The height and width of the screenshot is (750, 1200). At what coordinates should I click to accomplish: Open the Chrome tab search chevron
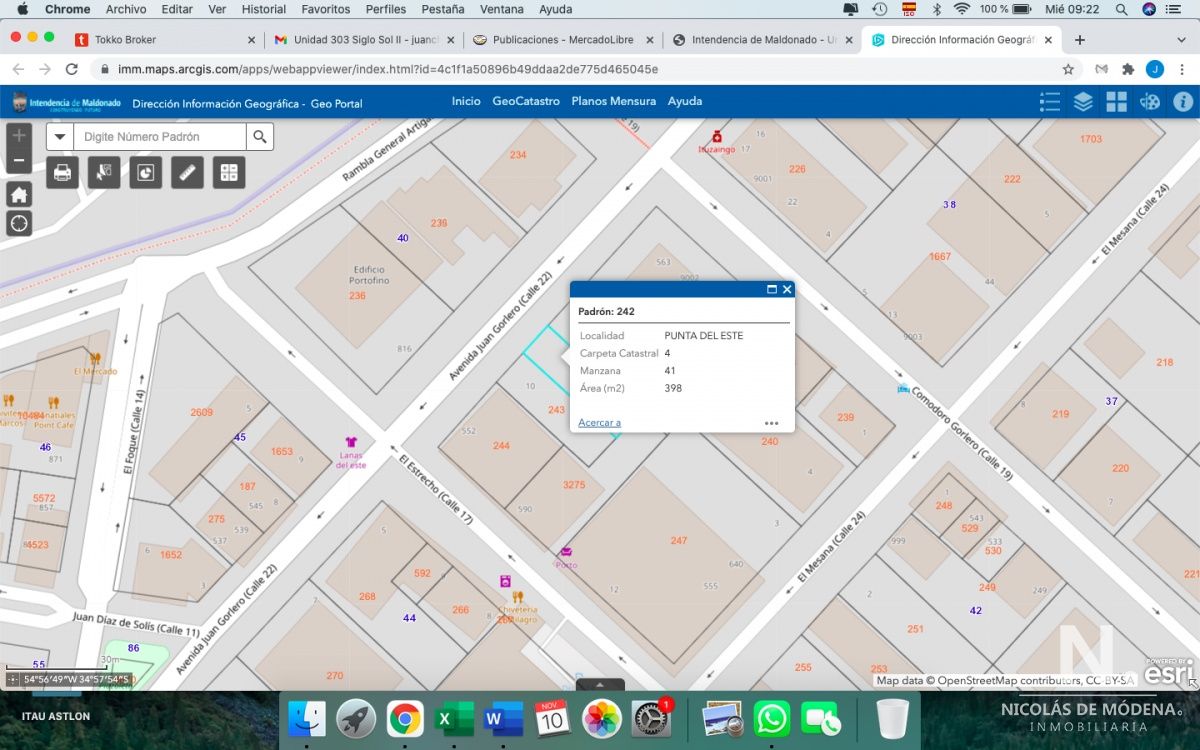[x=1180, y=40]
